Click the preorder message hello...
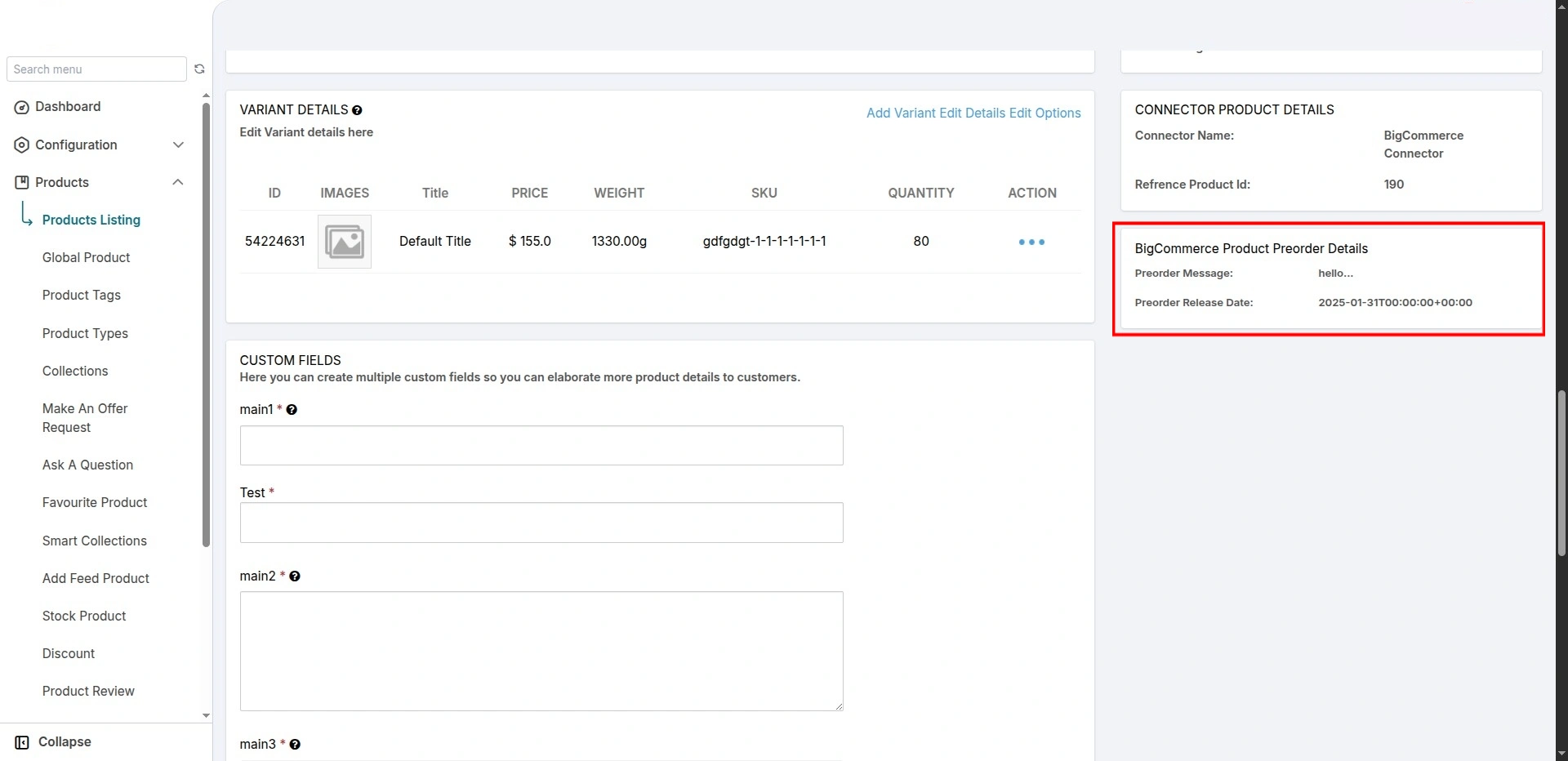Viewport: 1568px width, 761px height. click(x=1335, y=274)
